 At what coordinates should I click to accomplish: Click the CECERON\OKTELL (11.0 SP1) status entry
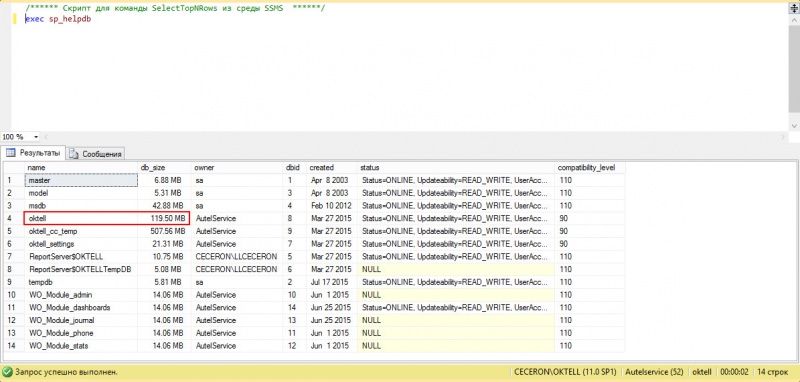point(565,372)
